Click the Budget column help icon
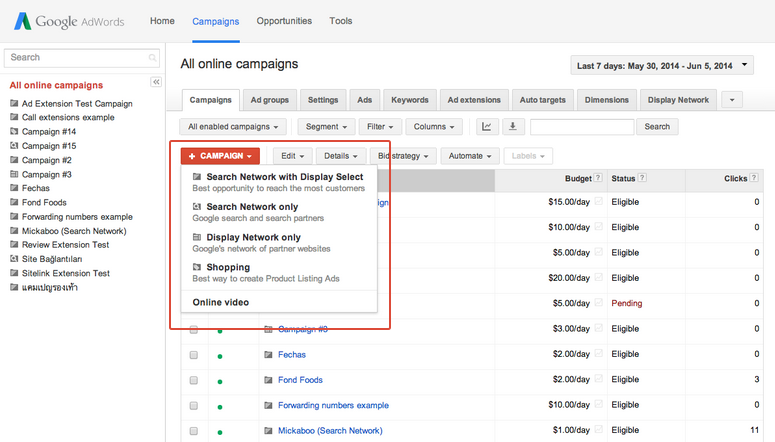Screen dimensions: 775x442 tap(599, 179)
